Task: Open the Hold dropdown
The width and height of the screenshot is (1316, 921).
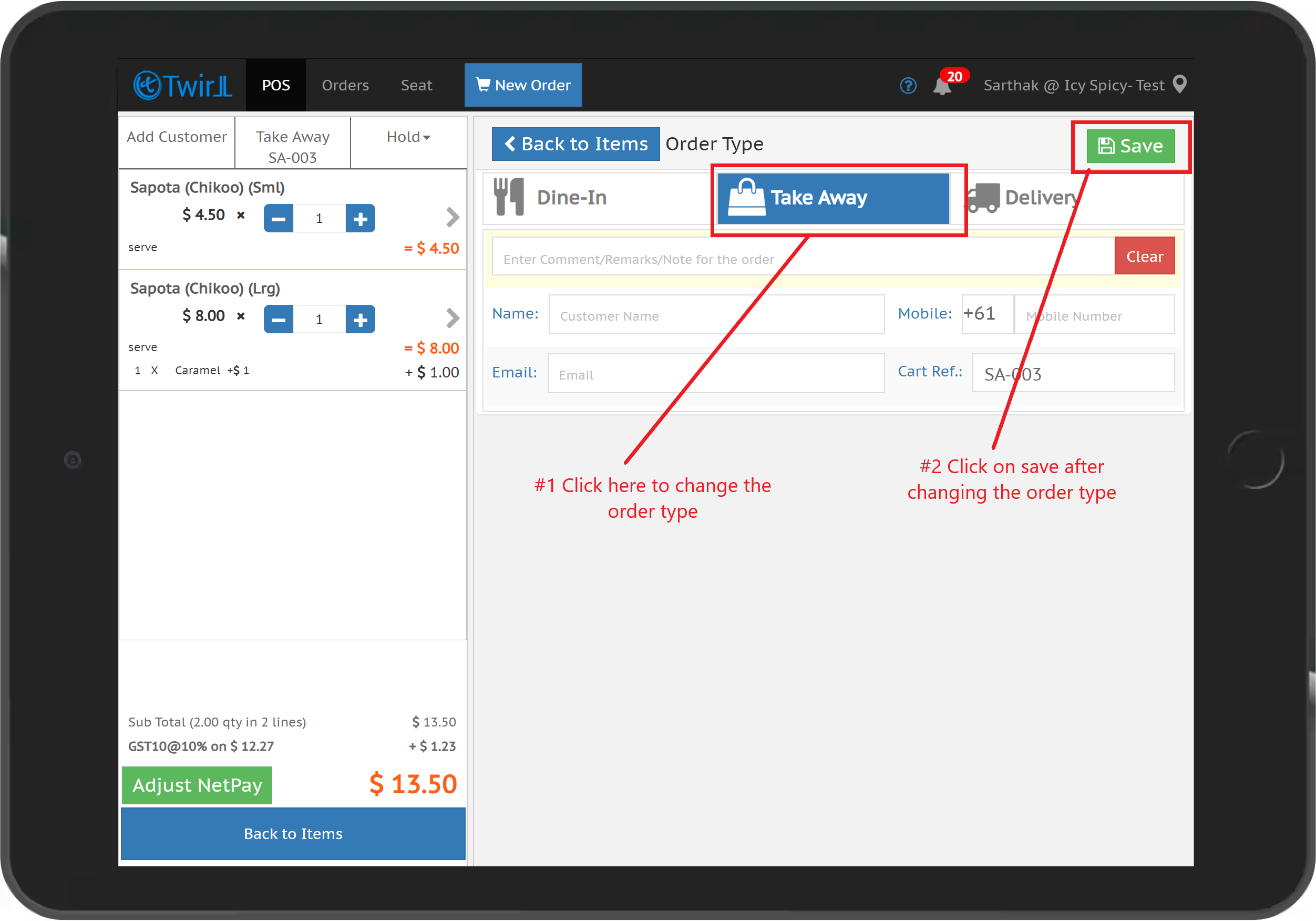Action: pos(408,137)
